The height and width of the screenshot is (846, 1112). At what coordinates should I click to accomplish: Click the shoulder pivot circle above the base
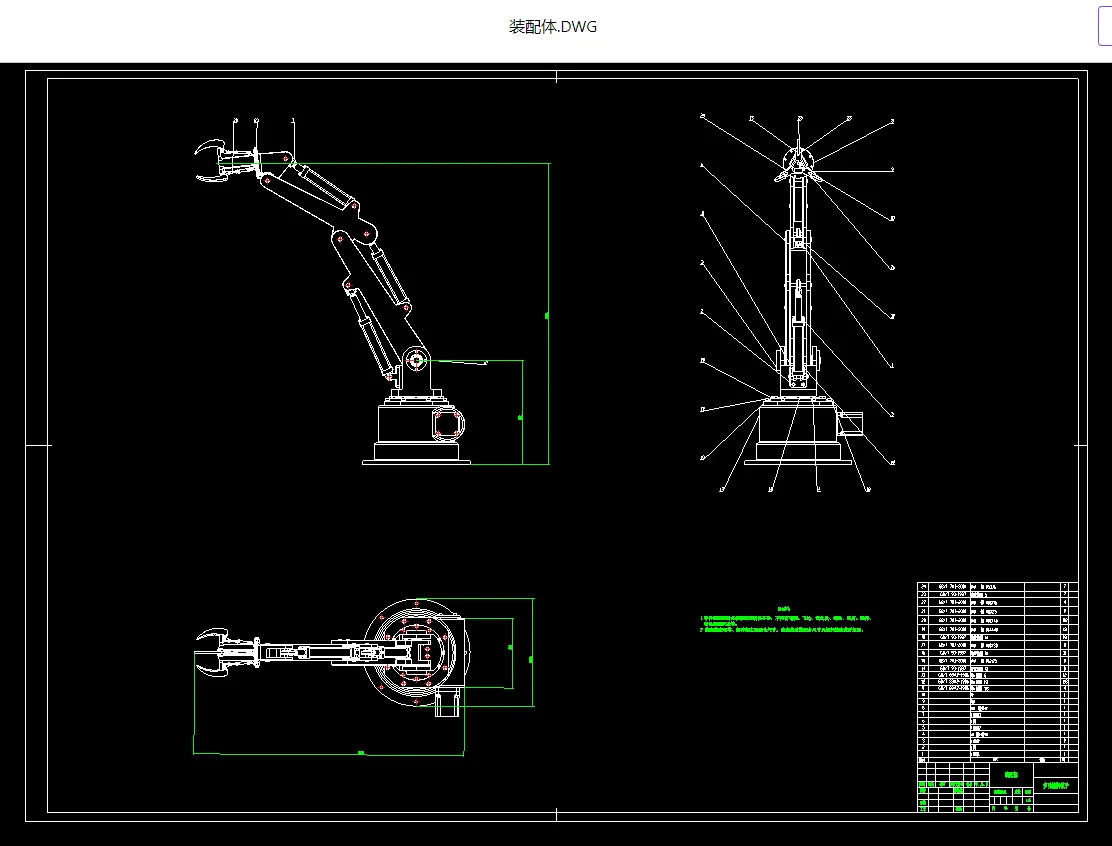(416, 361)
